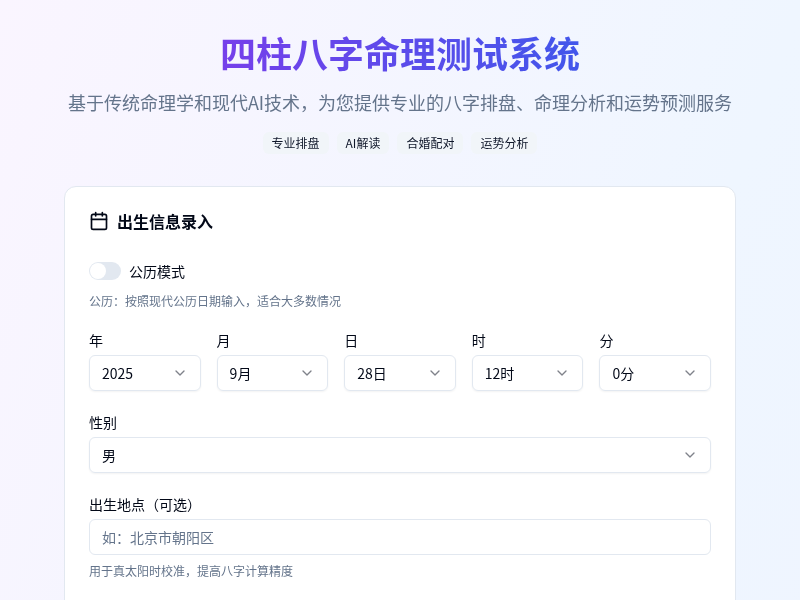Click the birthplace input field
The width and height of the screenshot is (800, 600).
[x=400, y=537]
